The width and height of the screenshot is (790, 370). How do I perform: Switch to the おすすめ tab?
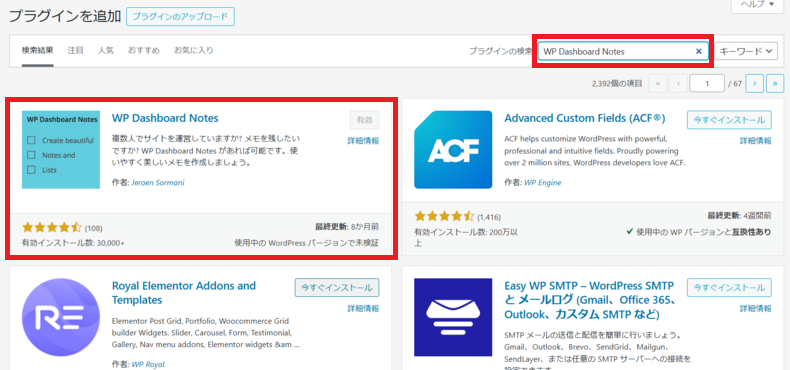144,50
